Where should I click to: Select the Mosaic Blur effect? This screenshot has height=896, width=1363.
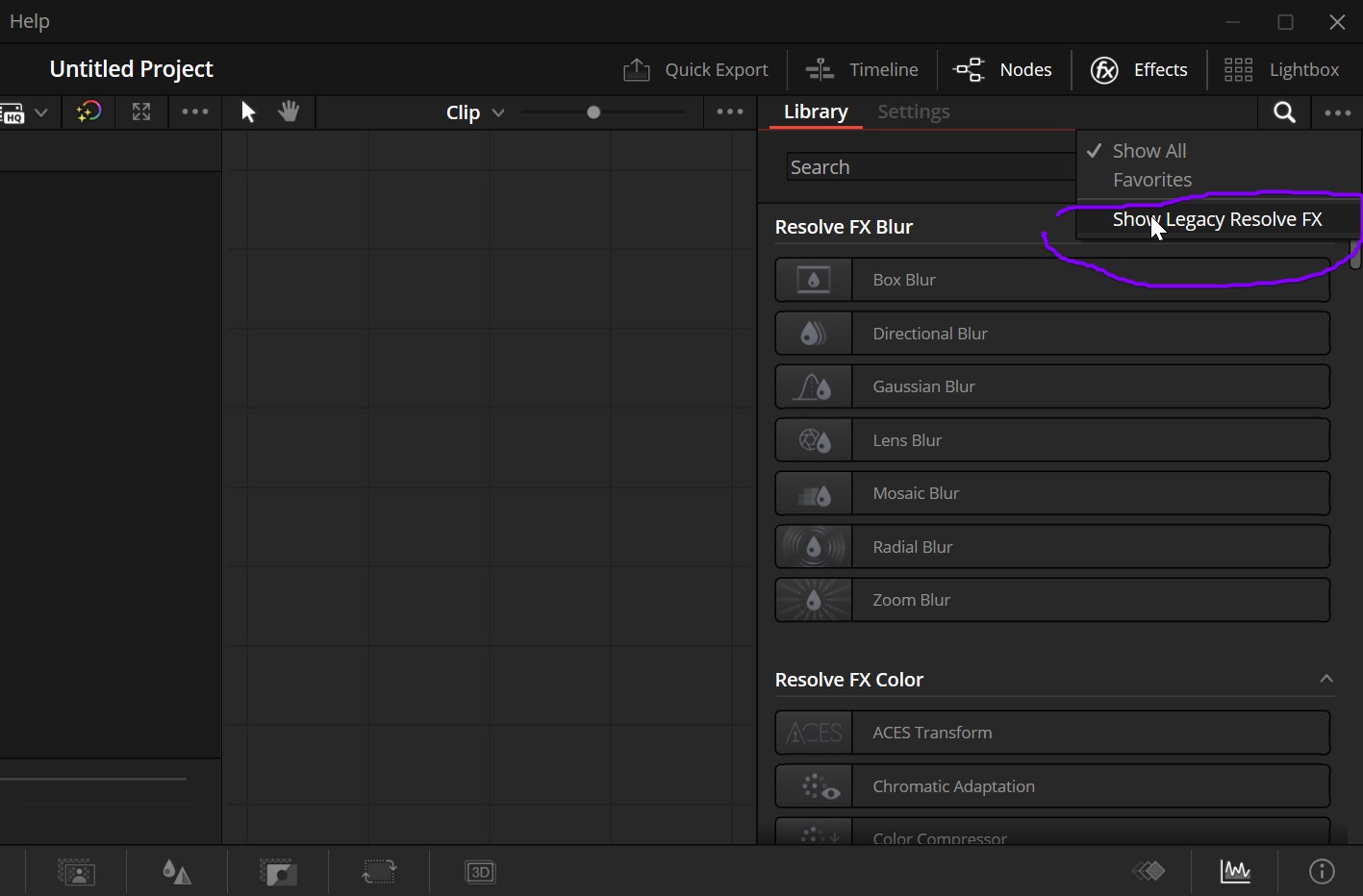[x=1052, y=493]
